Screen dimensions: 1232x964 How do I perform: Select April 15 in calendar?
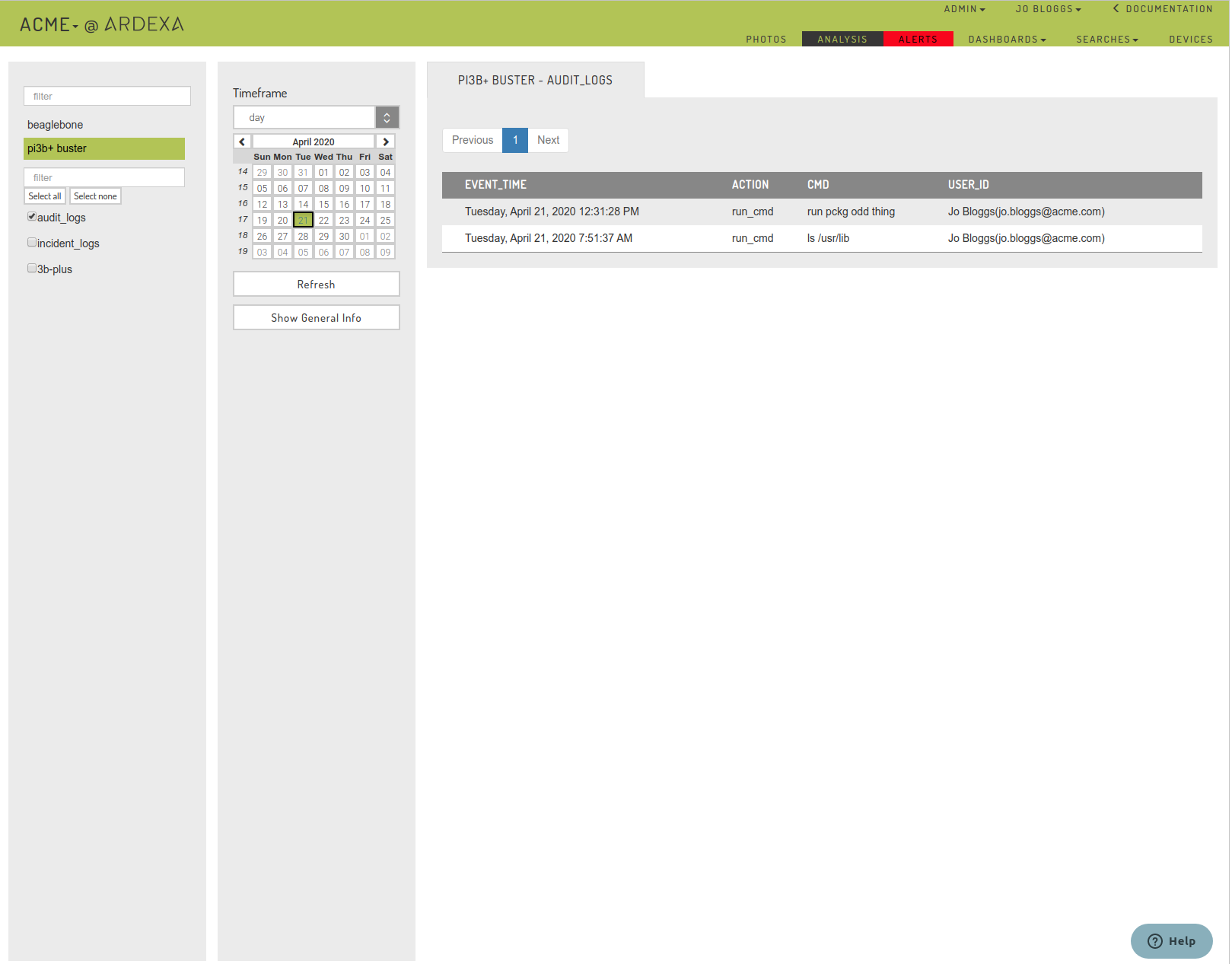(x=323, y=204)
